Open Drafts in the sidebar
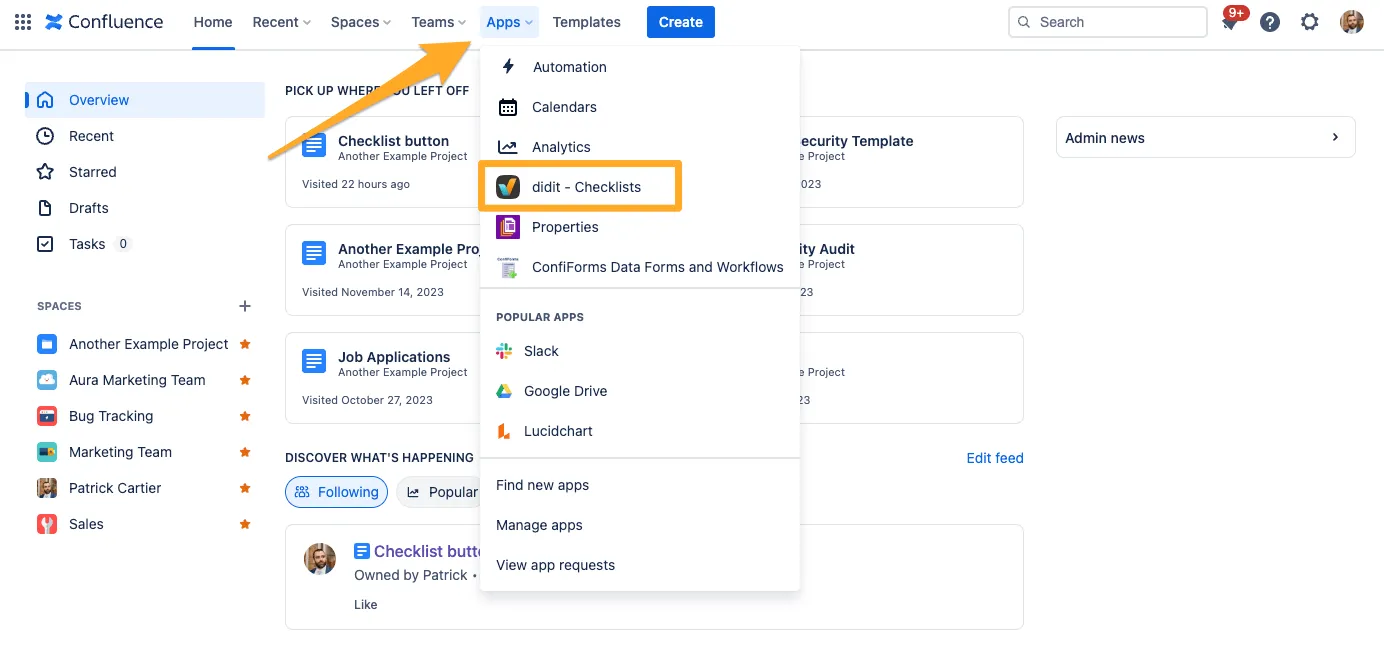Image resolution: width=1384 pixels, height=652 pixels. (x=145, y=208)
